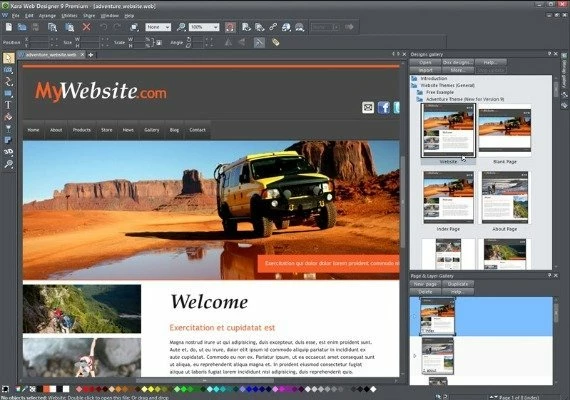Toggle the lock aspect ratio button
This screenshot has width=570, height=400.
click(x=159, y=43)
